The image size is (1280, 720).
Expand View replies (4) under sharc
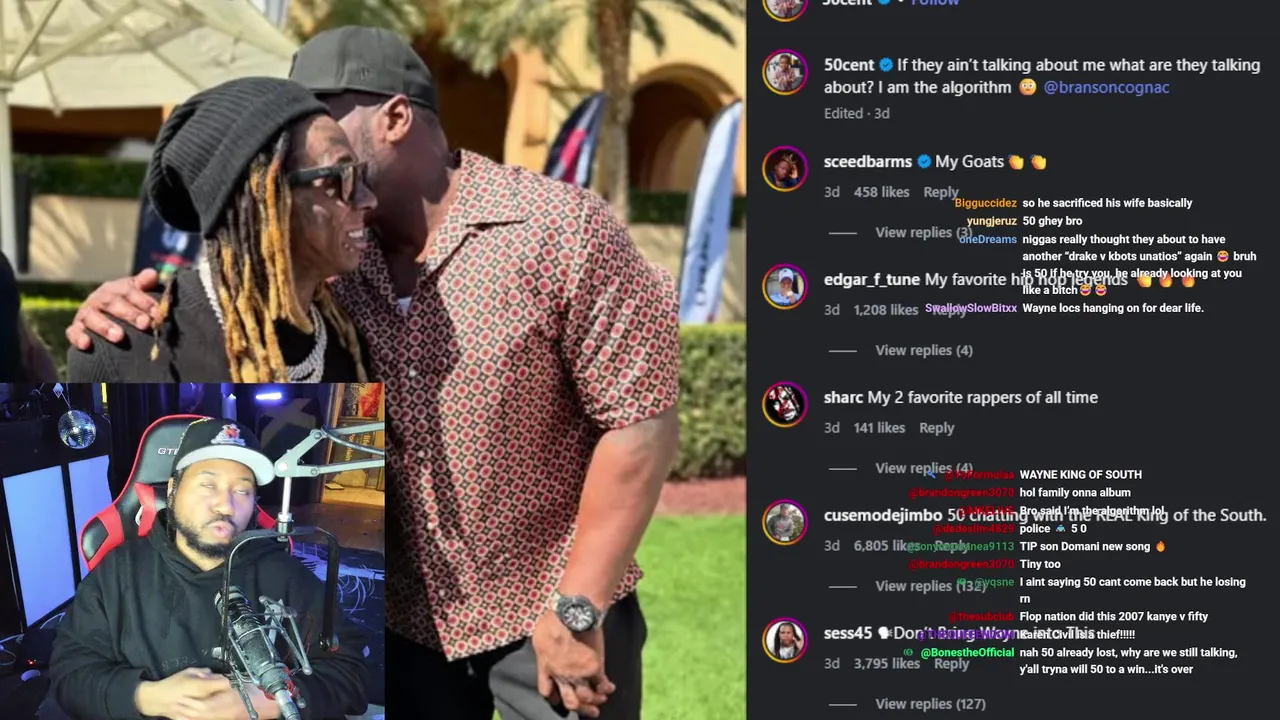[x=923, y=468]
